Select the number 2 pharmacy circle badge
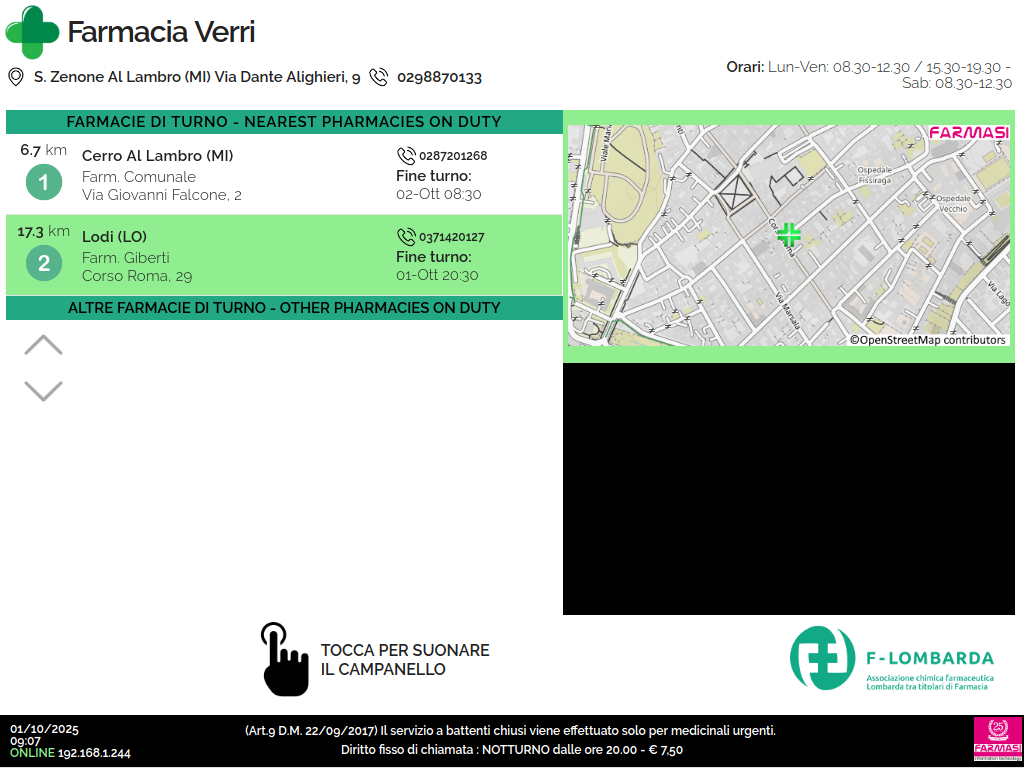 point(44,264)
